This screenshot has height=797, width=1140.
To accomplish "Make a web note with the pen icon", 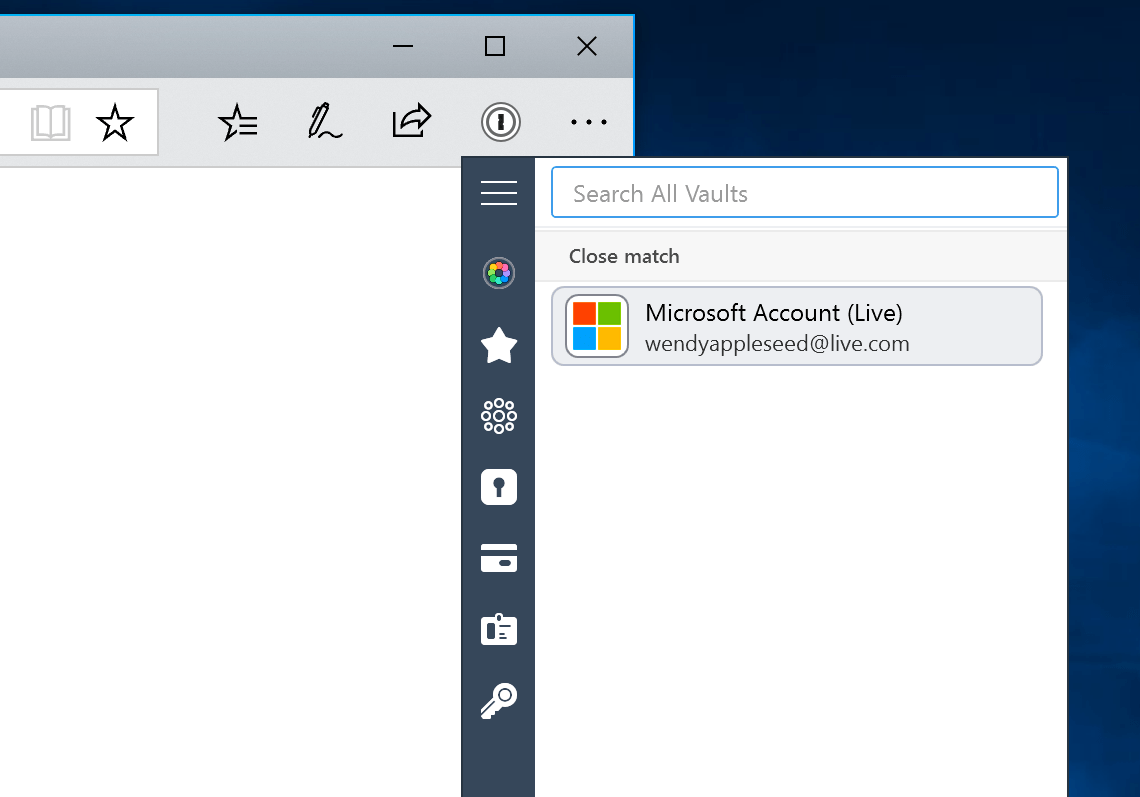I will click(324, 121).
